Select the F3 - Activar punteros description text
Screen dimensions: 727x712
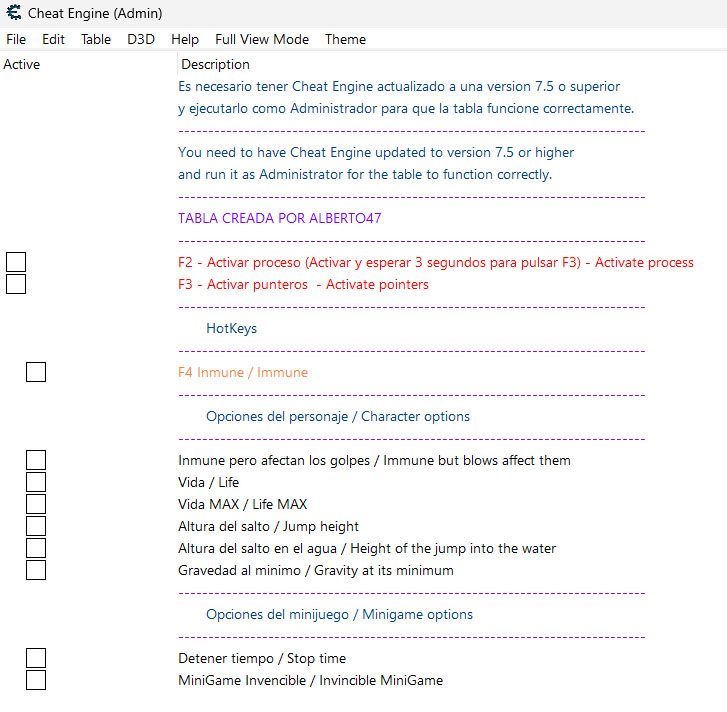(x=303, y=284)
